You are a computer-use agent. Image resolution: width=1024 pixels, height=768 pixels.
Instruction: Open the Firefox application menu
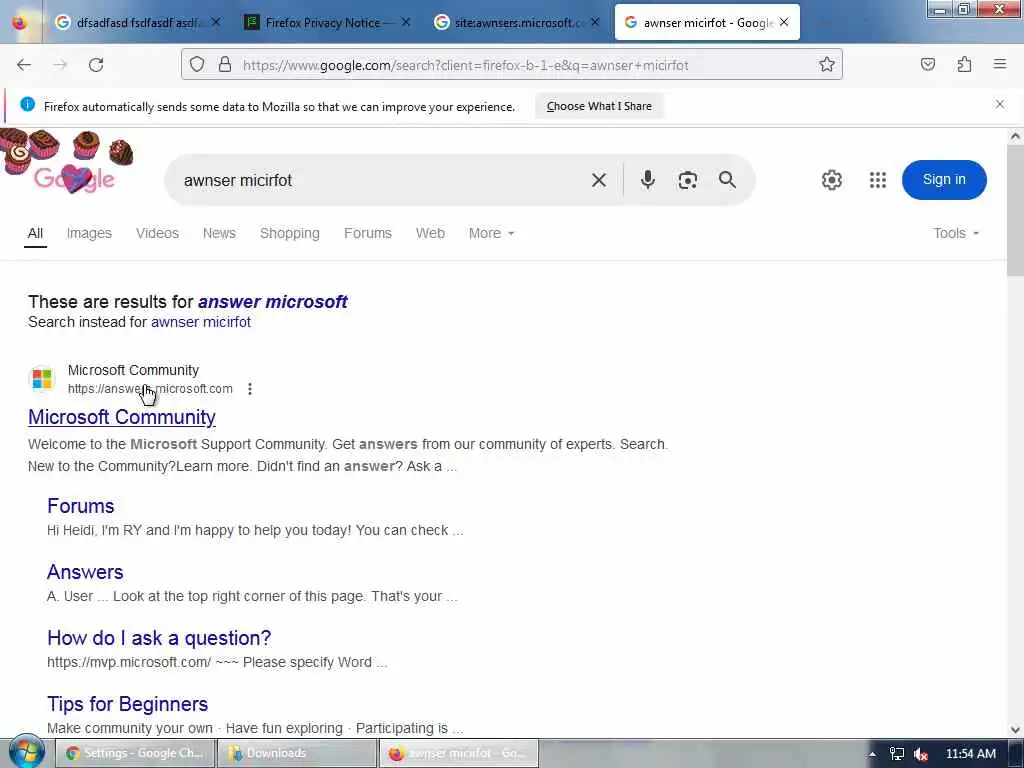pyautogui.click(x=999, y=64)
